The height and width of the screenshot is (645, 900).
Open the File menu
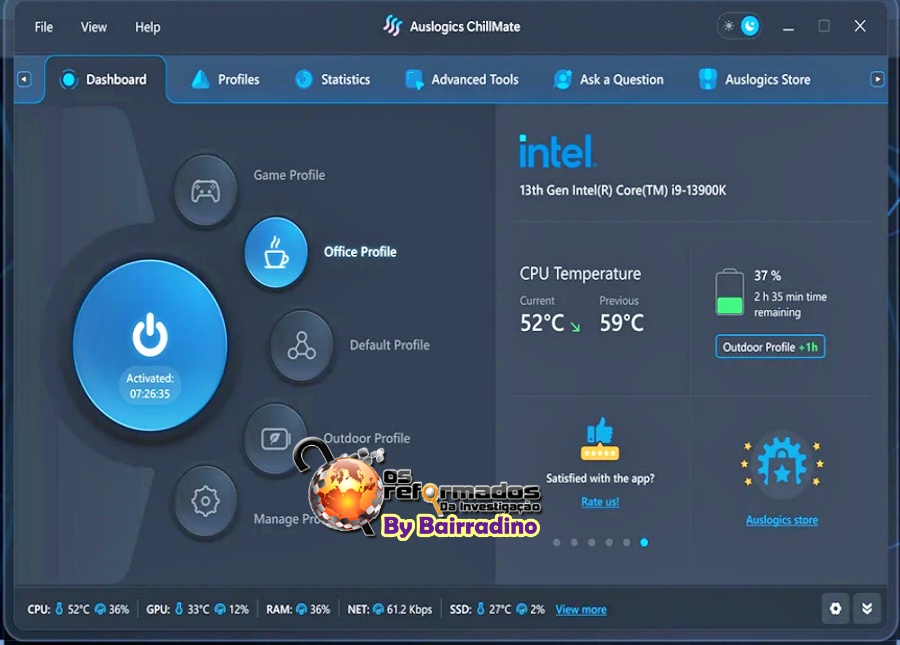click(x=44, y=27)
